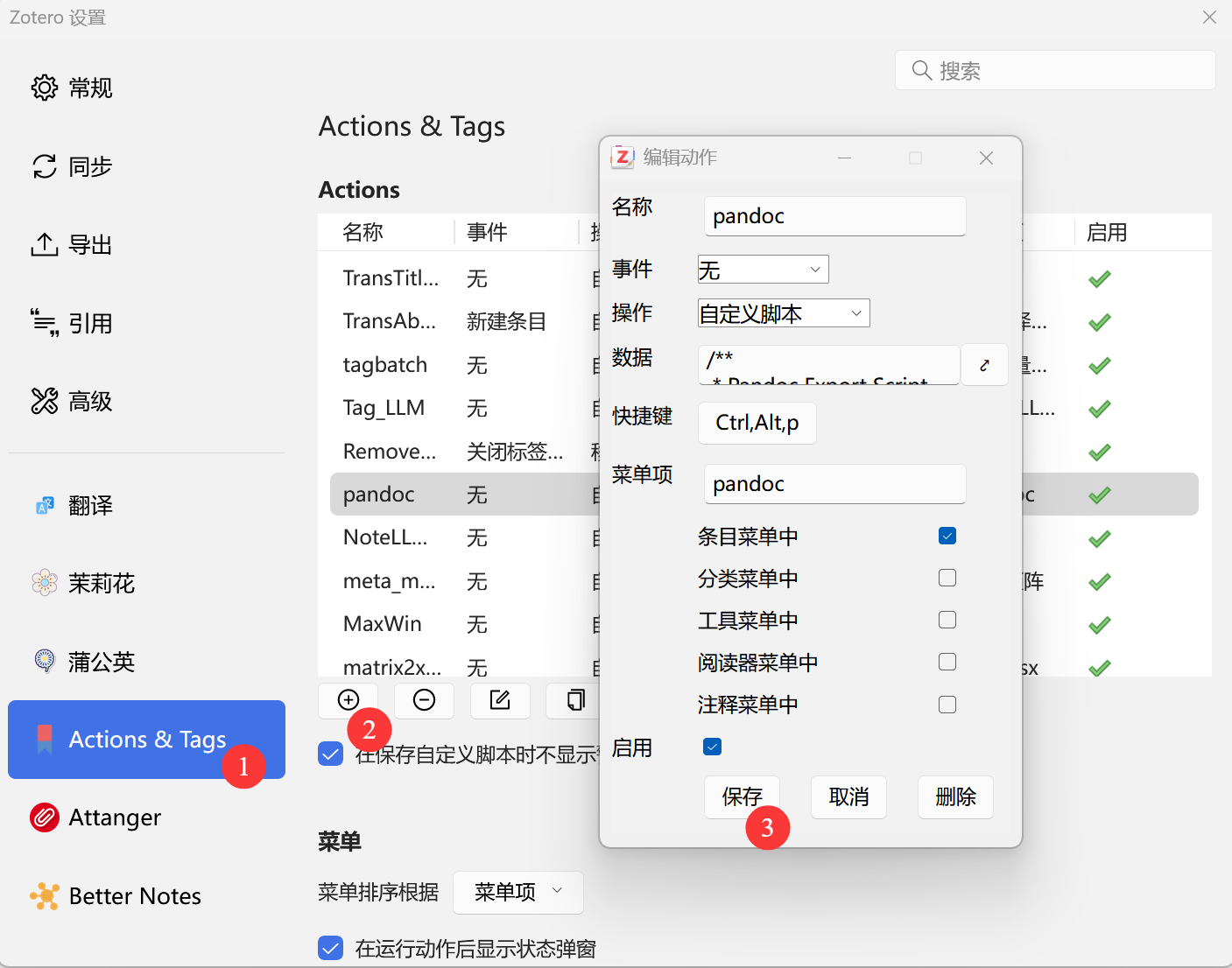The height and width of the screenshot is (968, 1232).
Task: Switch to the 引用 settings pane
Action: click(147, 323)
